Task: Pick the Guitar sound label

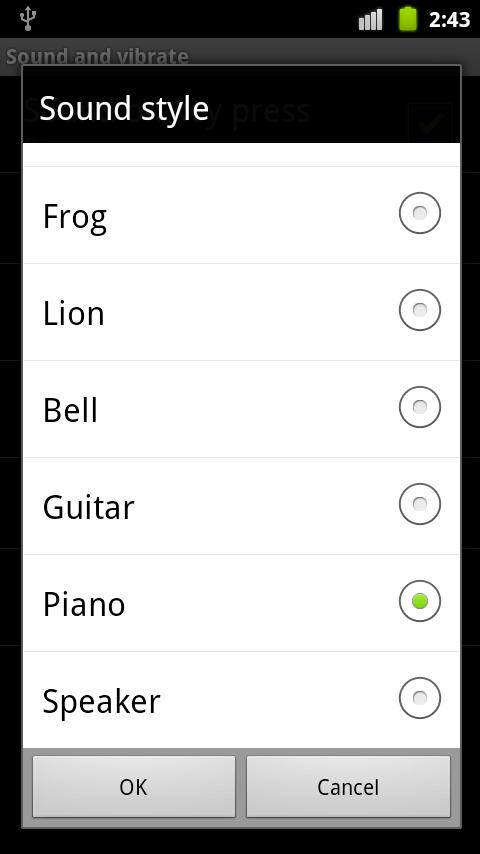Action: 88,507
